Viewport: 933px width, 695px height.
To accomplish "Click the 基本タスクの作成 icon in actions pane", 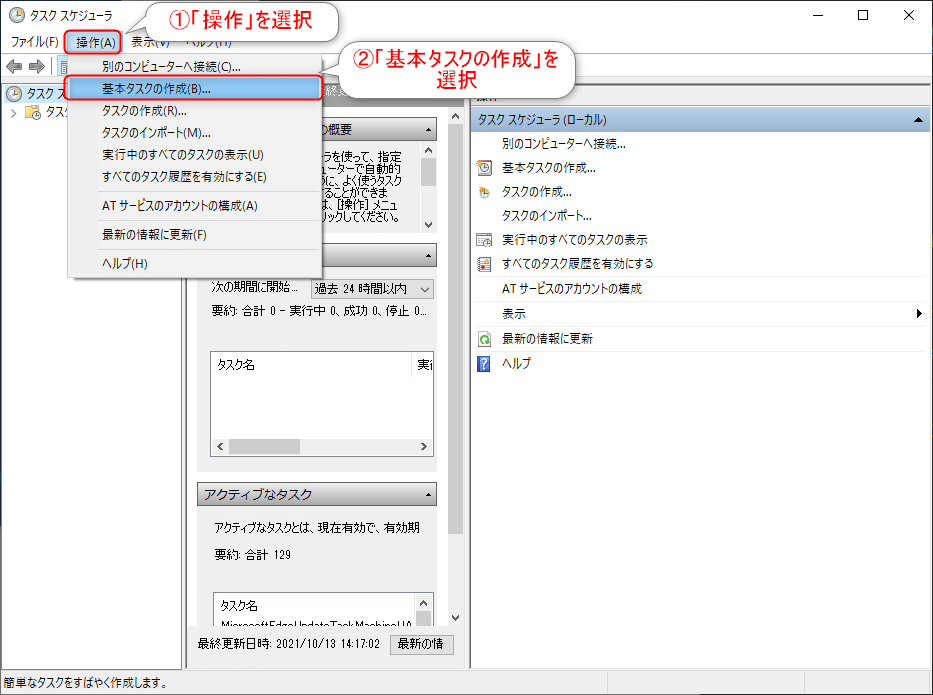I will pyautogui.click(x=484, y=168).
